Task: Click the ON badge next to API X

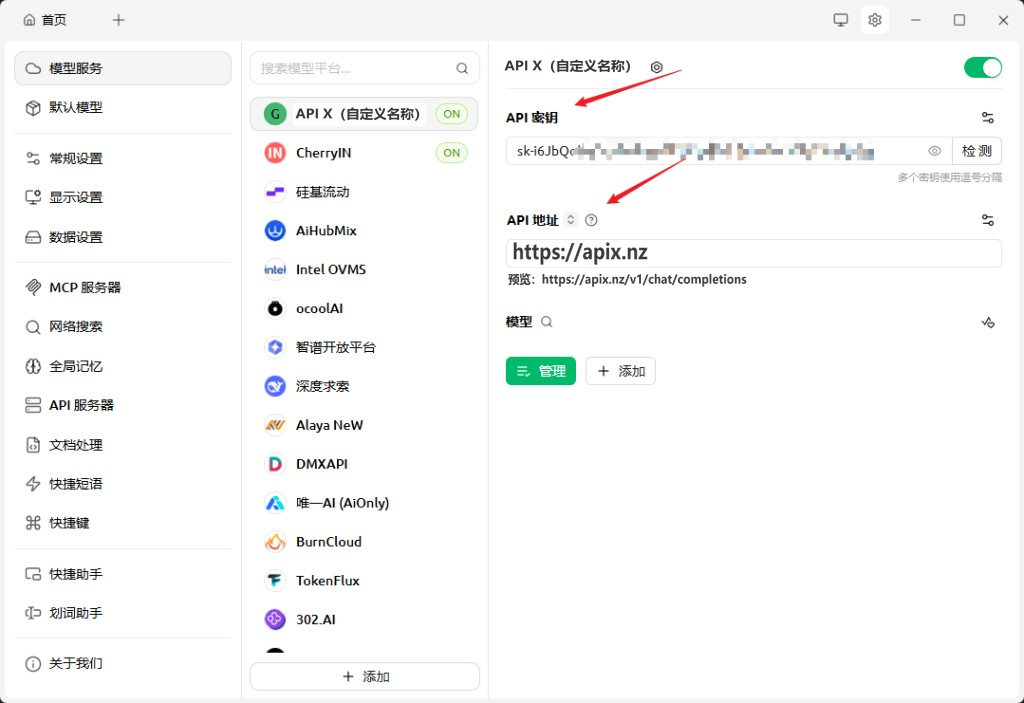Action: click(452, 114)
